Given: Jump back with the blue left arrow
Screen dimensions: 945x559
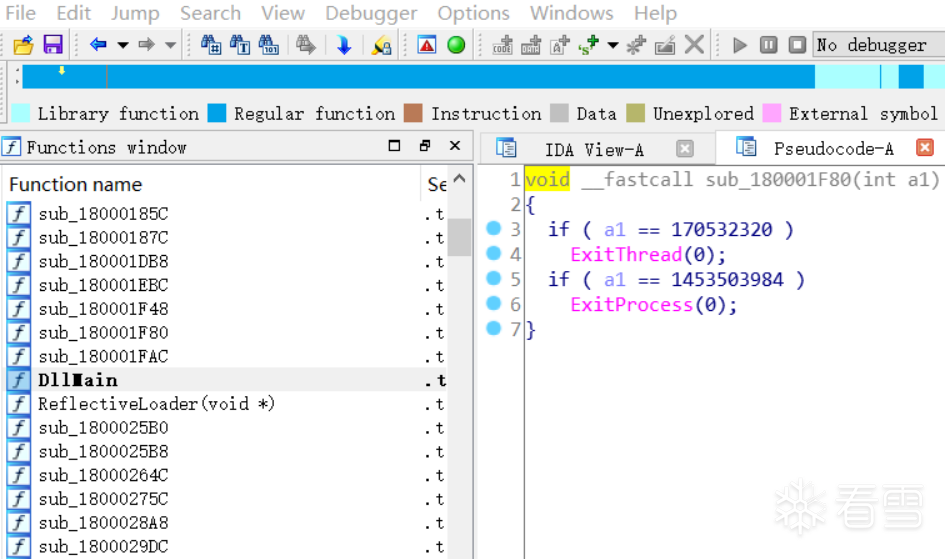Looking at the screenshot, I should pyautogui.click(x=98, y=44).
